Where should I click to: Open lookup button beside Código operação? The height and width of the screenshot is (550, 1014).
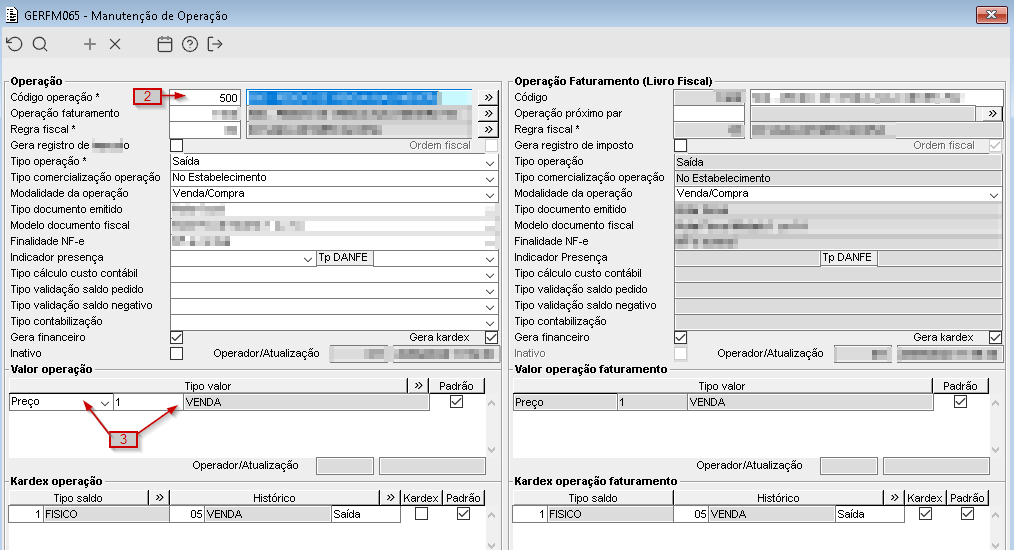pos(488,98)
